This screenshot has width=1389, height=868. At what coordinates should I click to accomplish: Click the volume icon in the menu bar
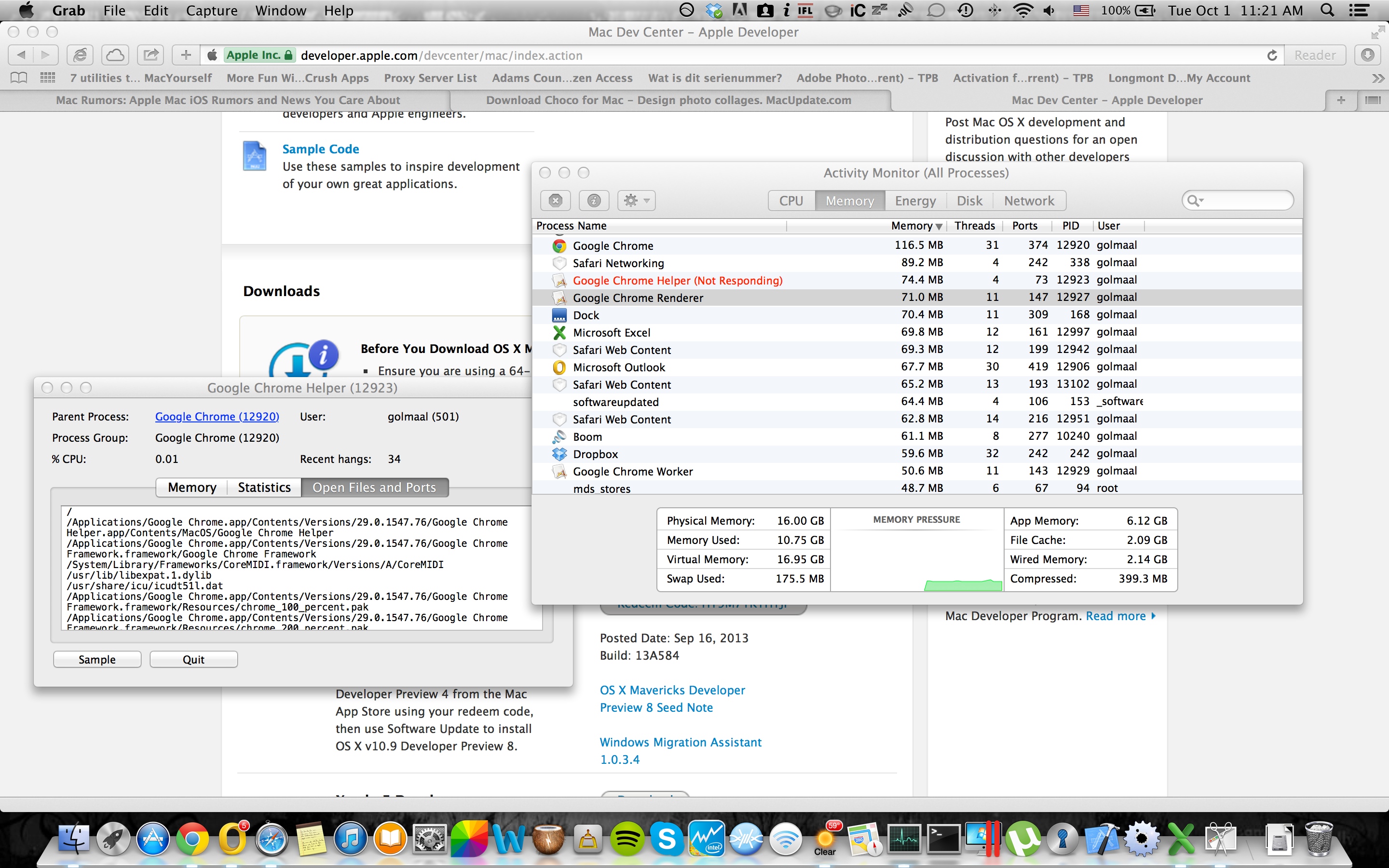click(x=1049, y=10)
